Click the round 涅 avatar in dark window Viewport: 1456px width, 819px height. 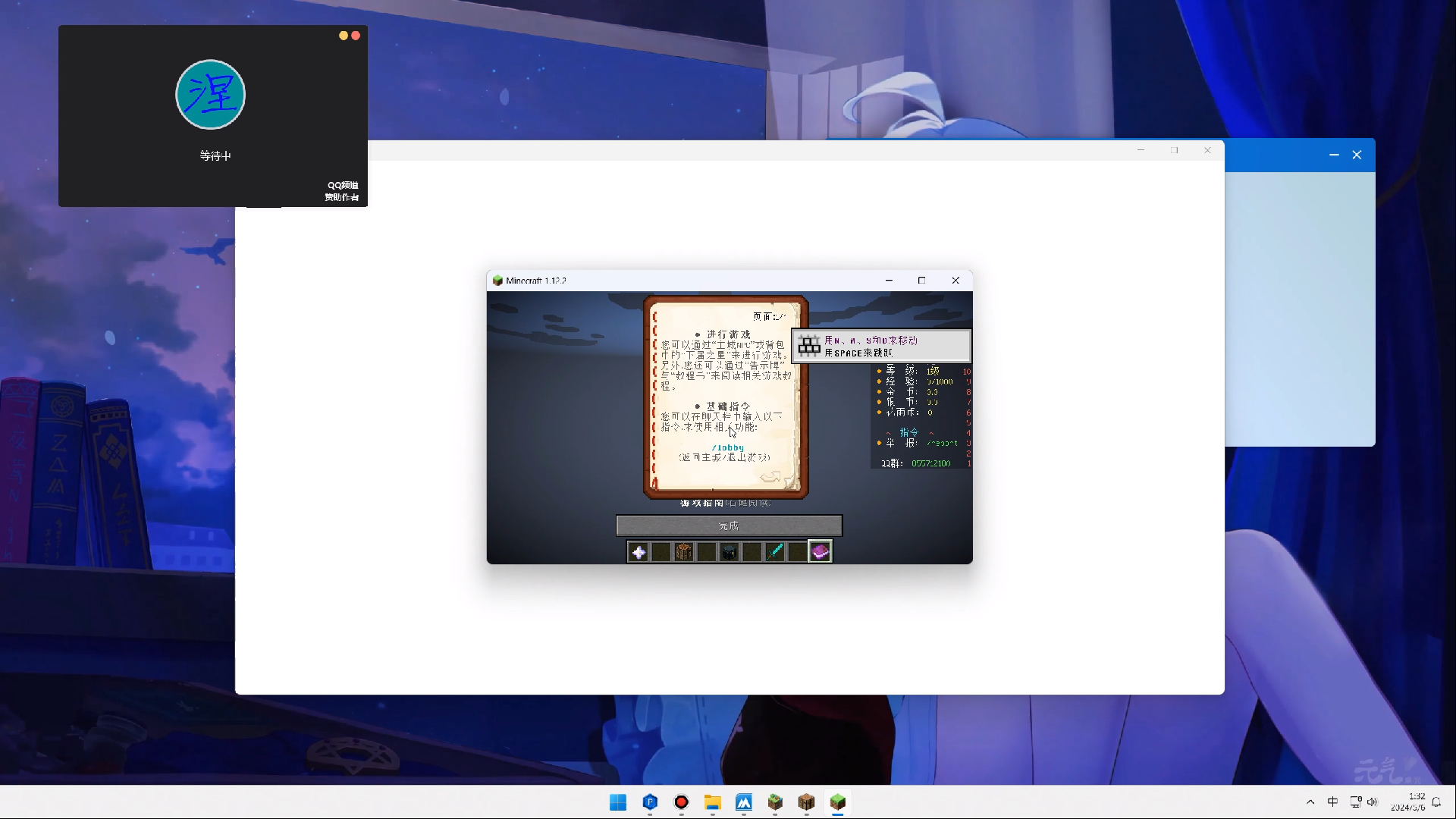point(210,95)
